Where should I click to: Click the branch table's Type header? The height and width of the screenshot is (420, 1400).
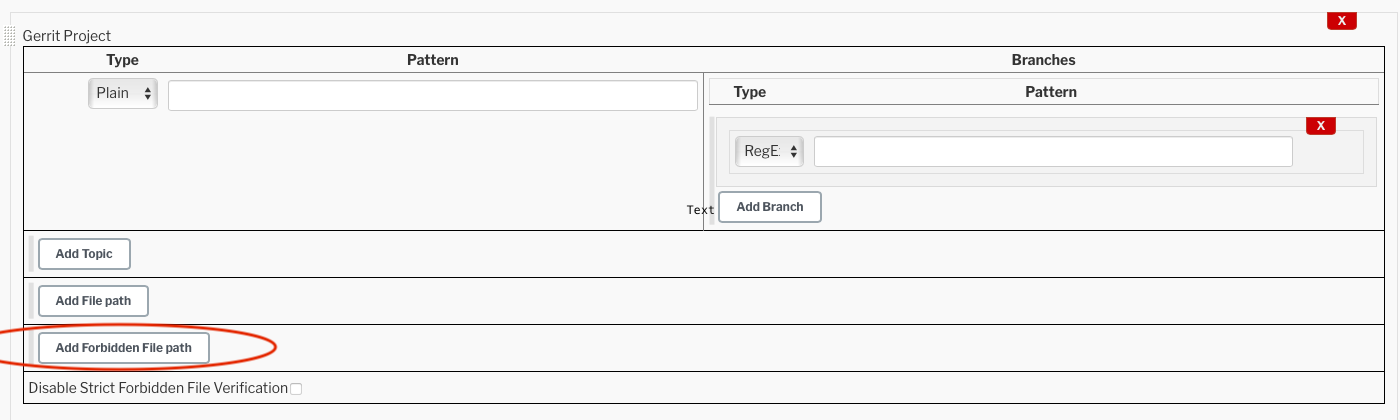750,92
